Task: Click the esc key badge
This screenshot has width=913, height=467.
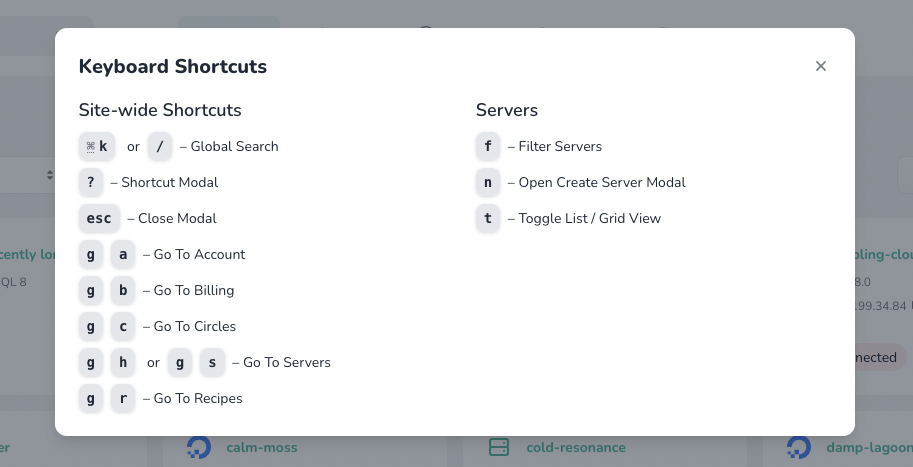Action: pos(99,218)
